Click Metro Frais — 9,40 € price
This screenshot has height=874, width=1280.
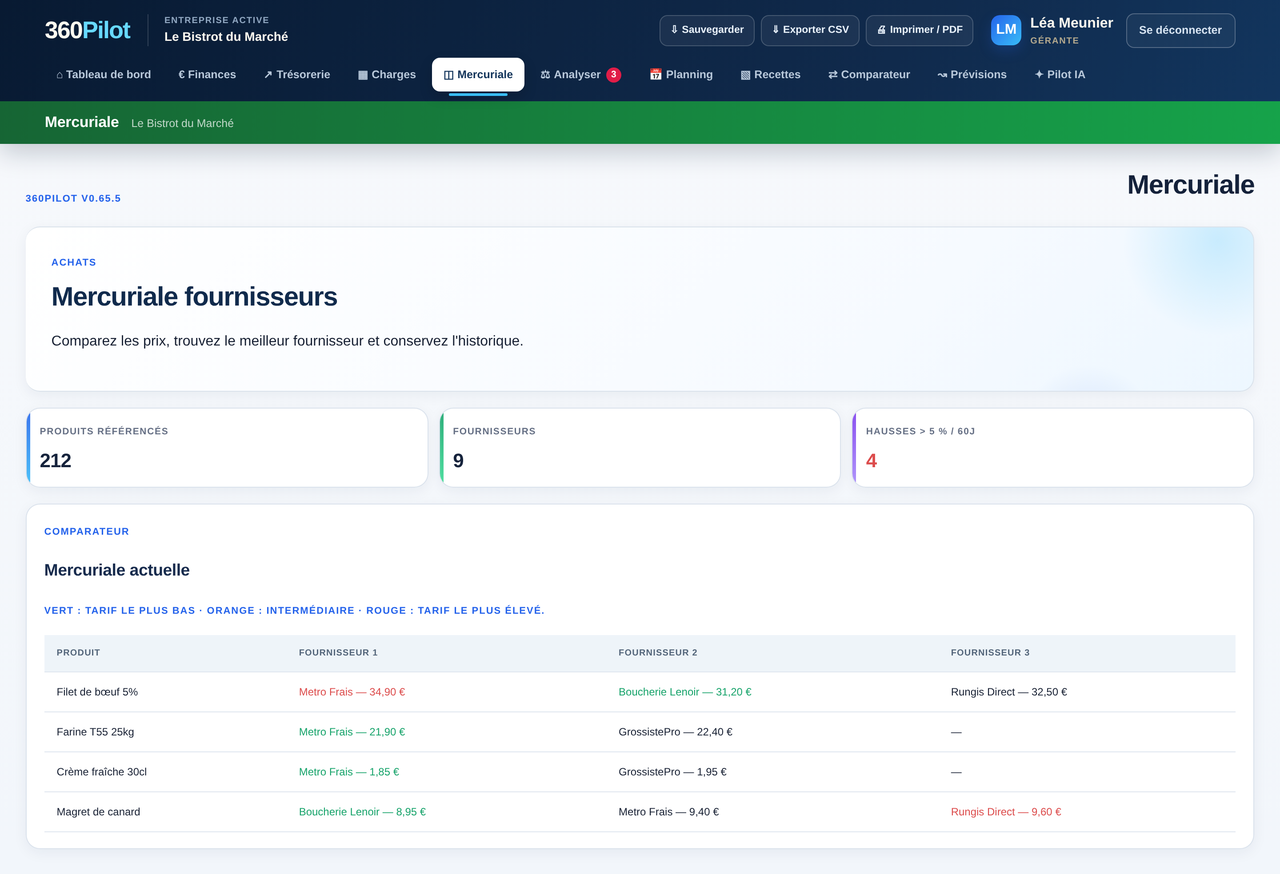pos(669,812)
